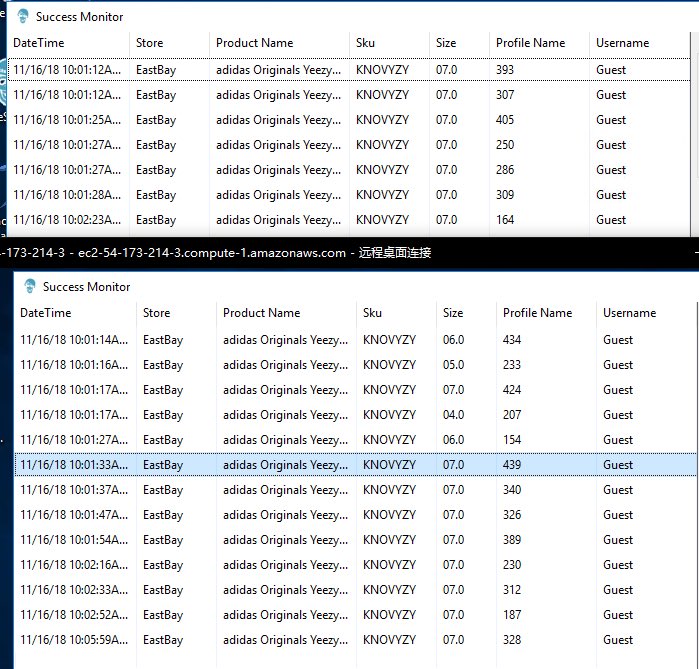Screen dimensions: 699x669
Task: Click the 10:01:28 timestamp in upper table
Action: pyautogui.click(x=67, y=195)
